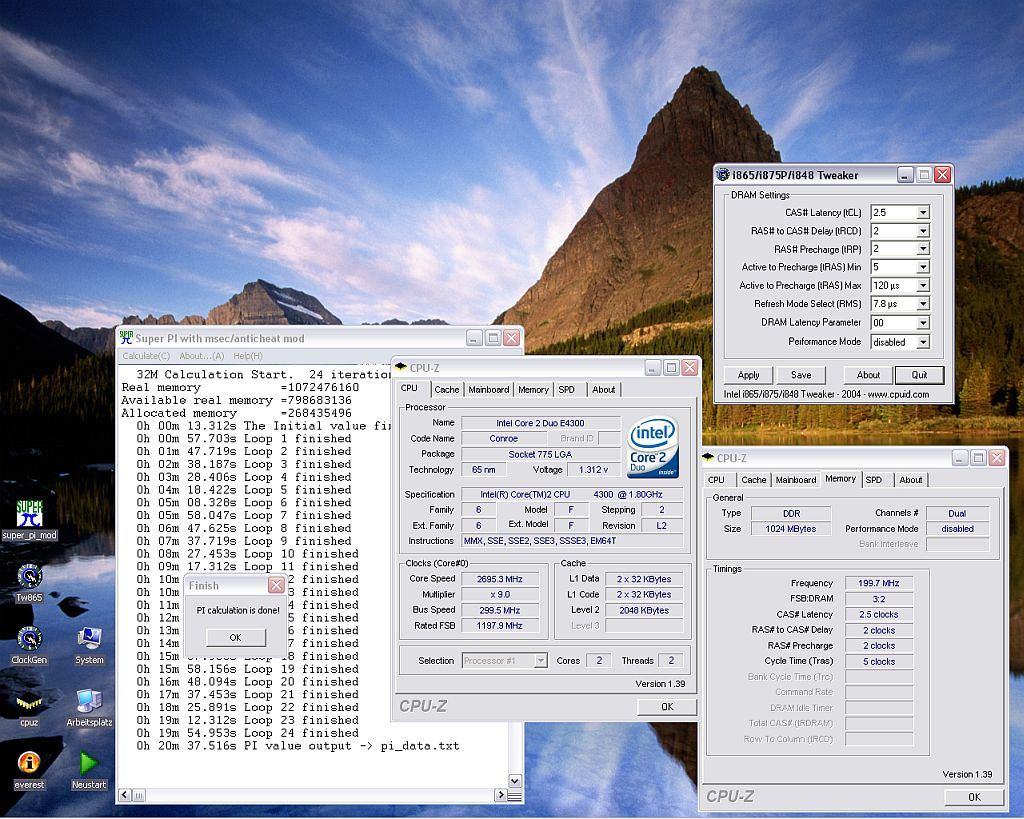Open the cpuz desktop icon
This screenshot has width=1024, height=819.
click(29, 707)
